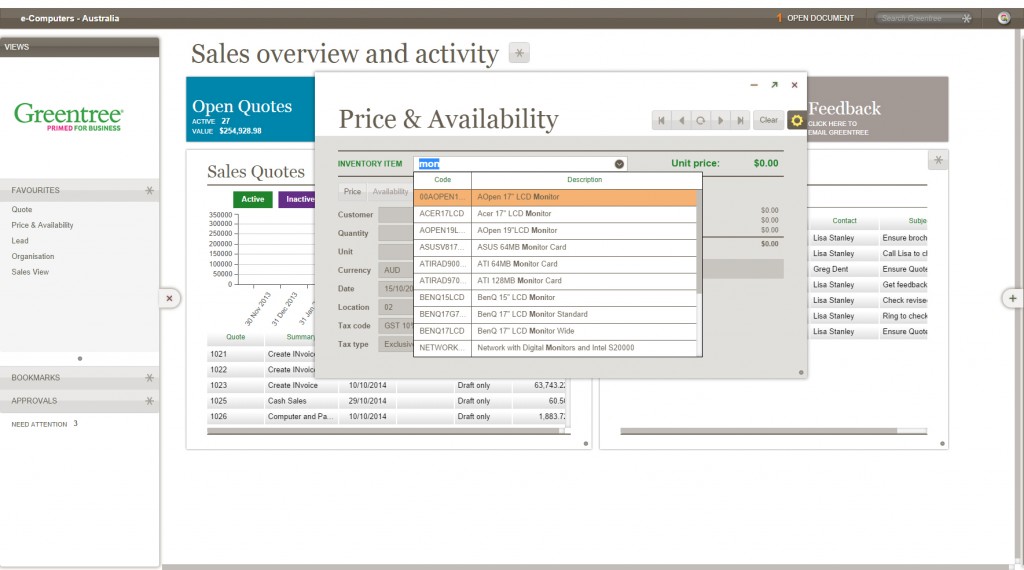Open the Quote favourite

[x=22, y=210]
